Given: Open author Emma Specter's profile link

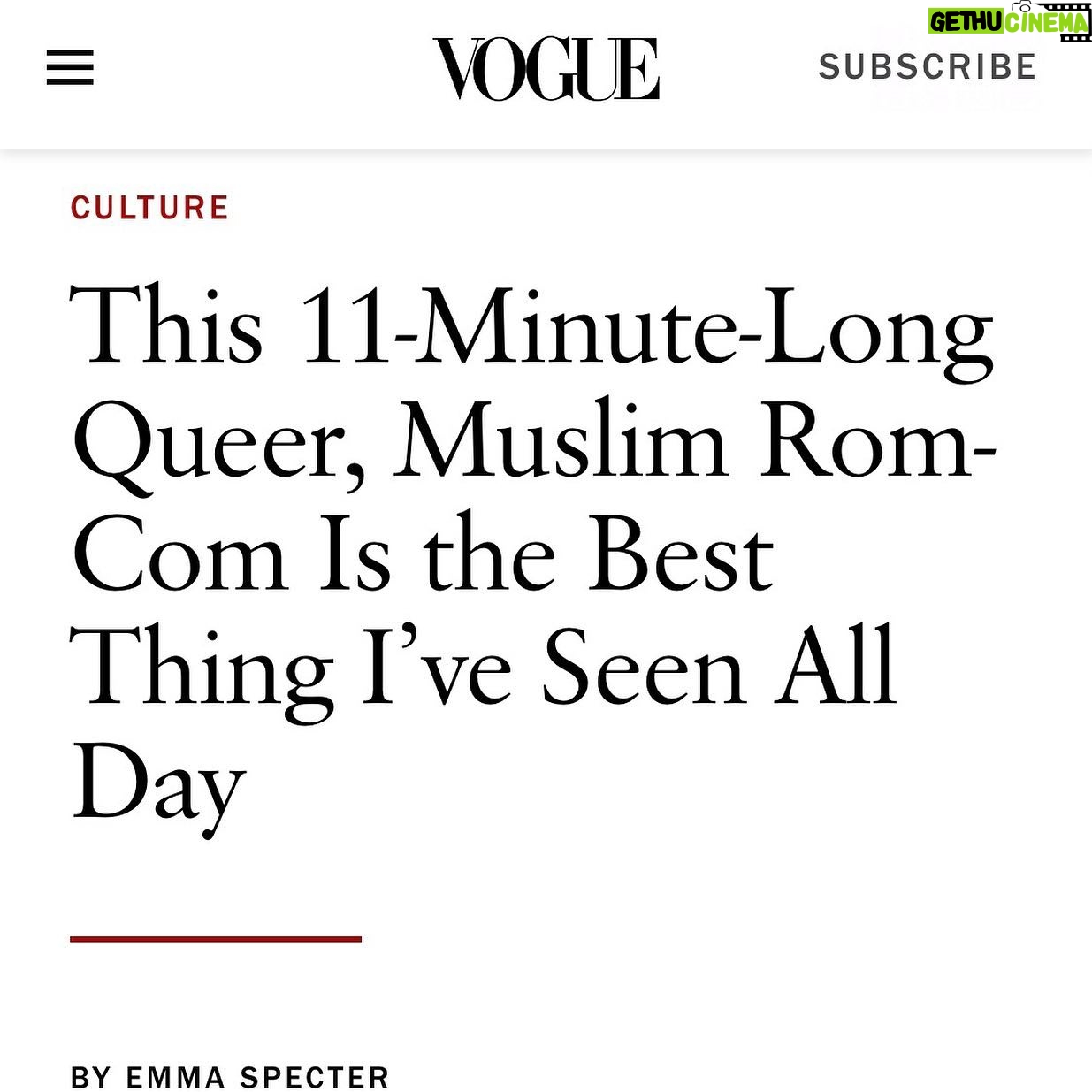Looking at the screenshot, I should click(x=257, y=1077).
